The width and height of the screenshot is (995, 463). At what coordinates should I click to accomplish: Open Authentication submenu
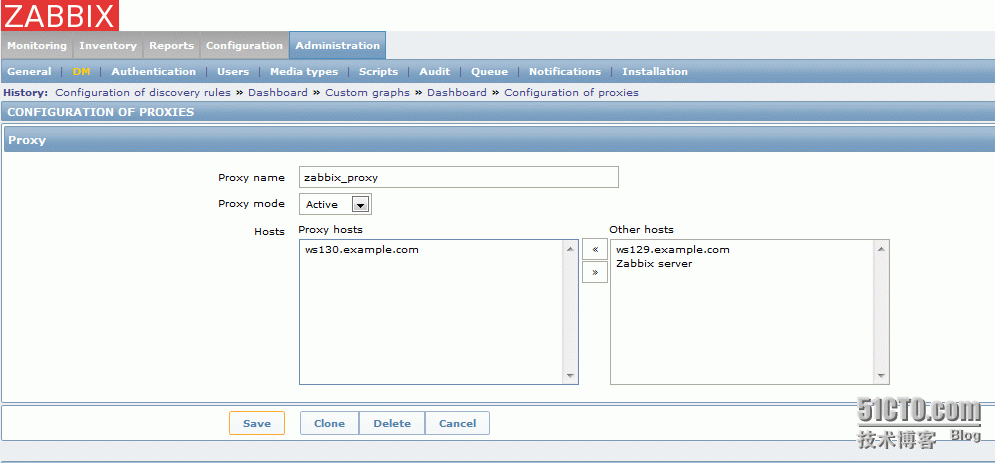(154, 72)
